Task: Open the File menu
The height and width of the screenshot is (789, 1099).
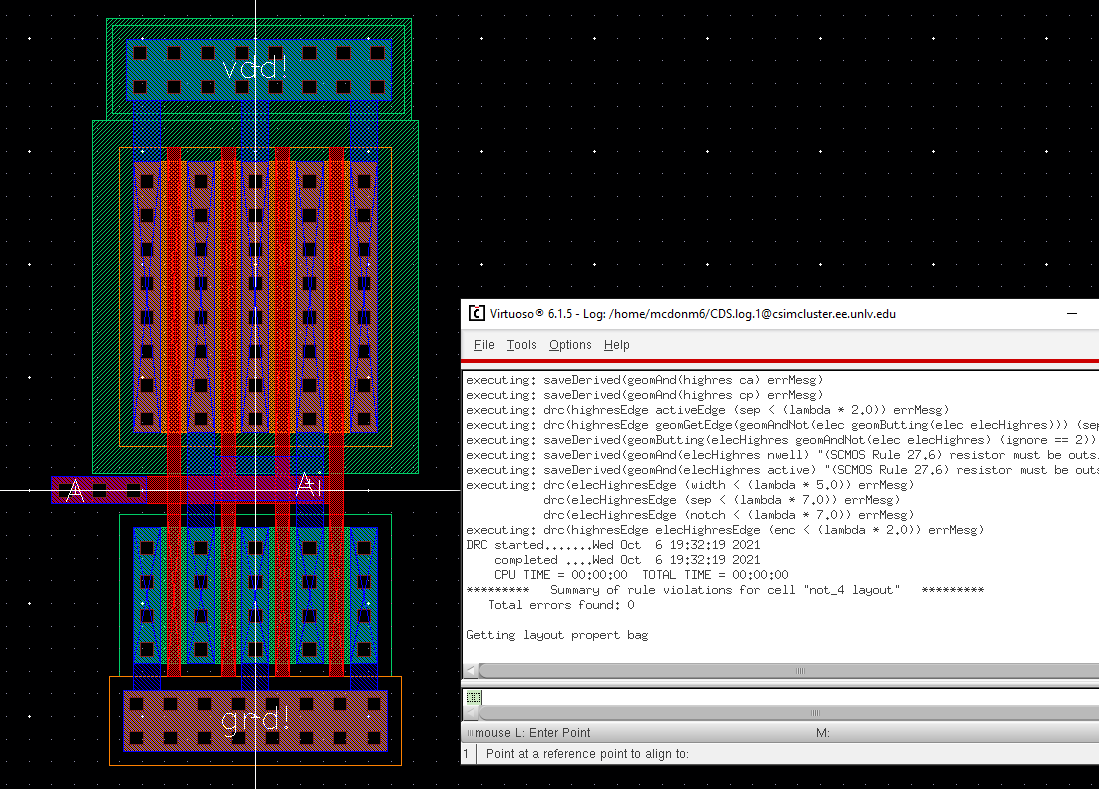Action: (484, 345)
